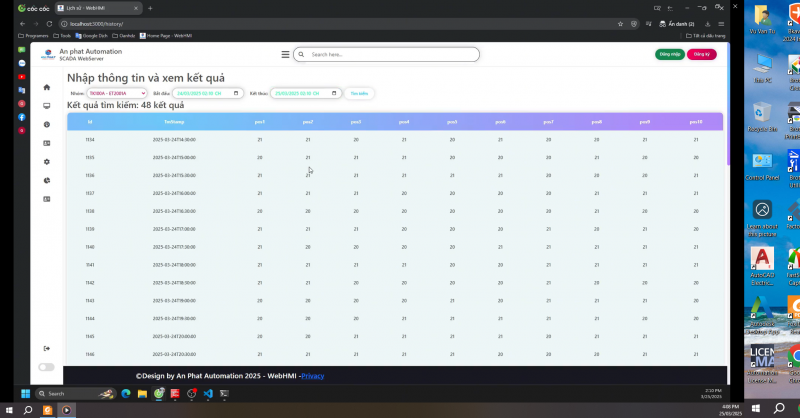Open the Nhóm dropdown TK100A - ET200IA

pyautogui.click(x=116, y=93)
